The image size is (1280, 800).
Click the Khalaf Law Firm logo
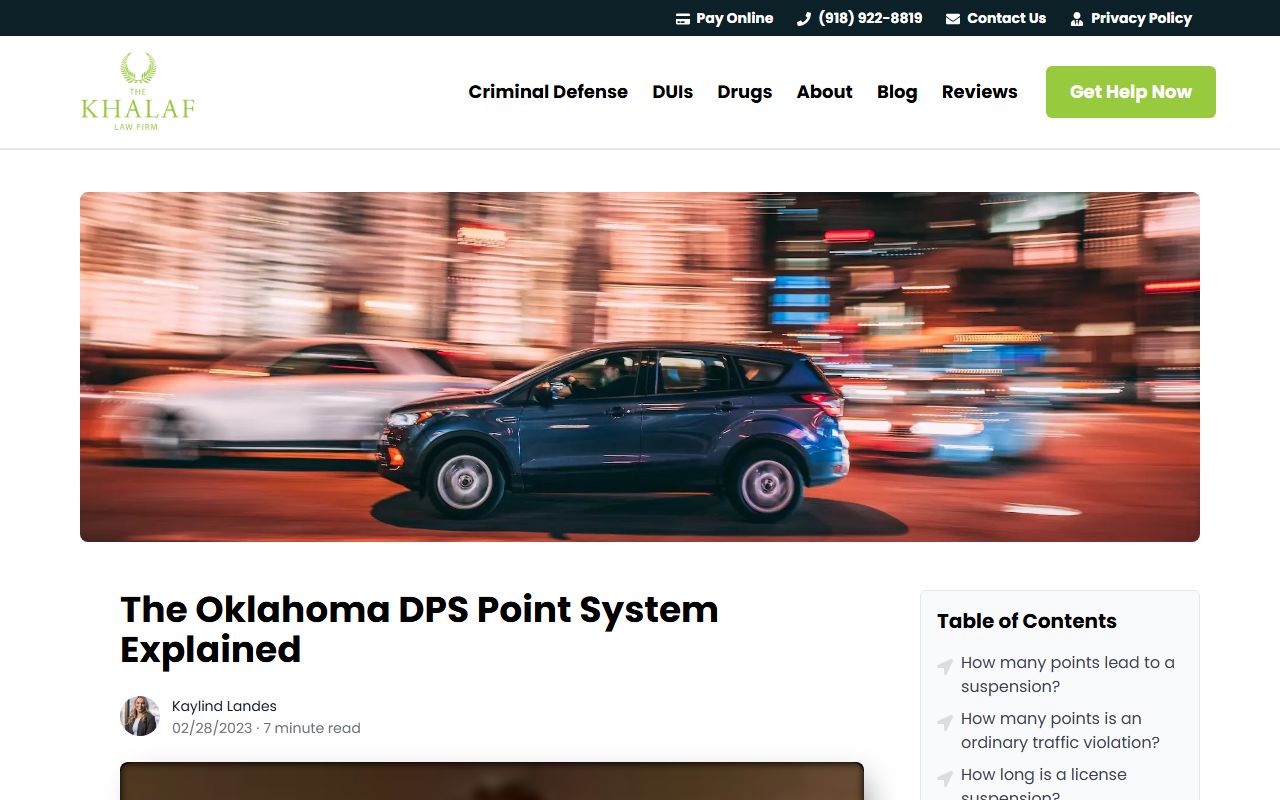click(138, 92)
